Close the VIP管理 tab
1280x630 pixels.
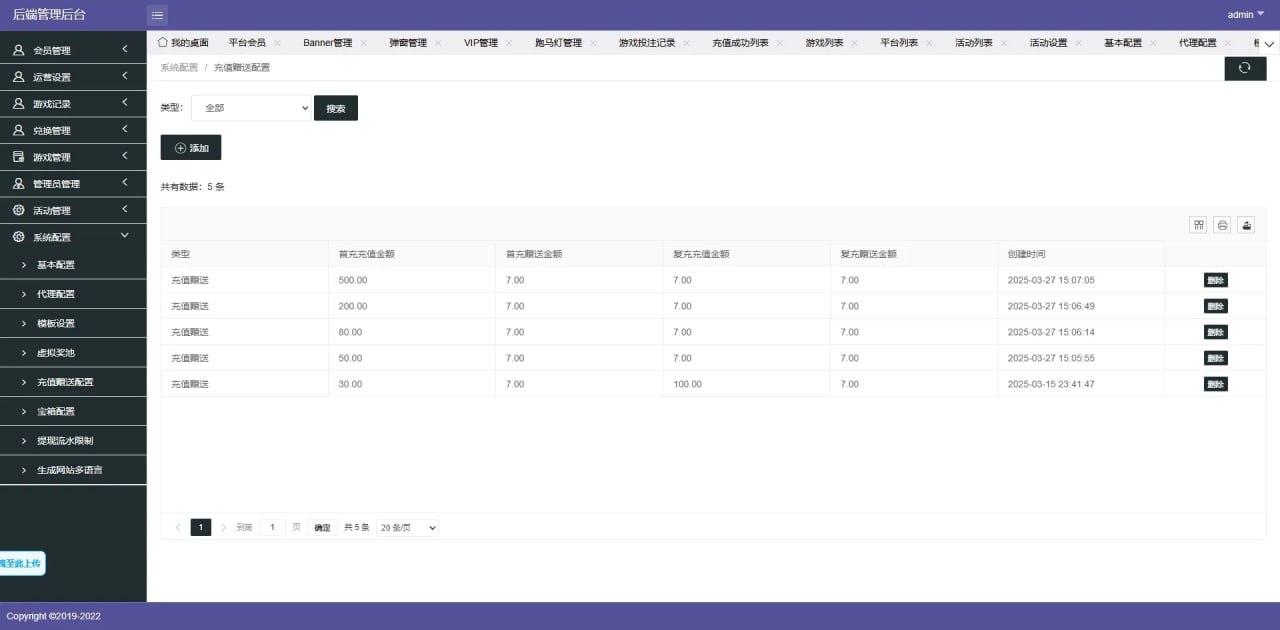pyautogui.click(x=509, y=42)
